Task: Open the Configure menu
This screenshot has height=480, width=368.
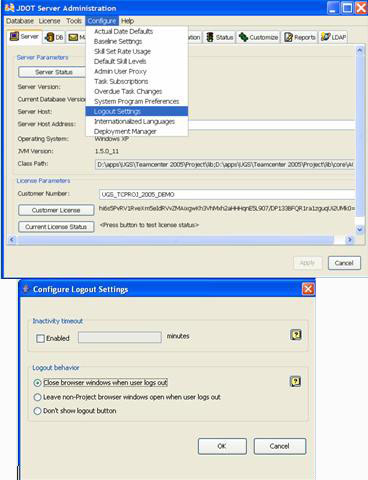Action: point(102,21)
